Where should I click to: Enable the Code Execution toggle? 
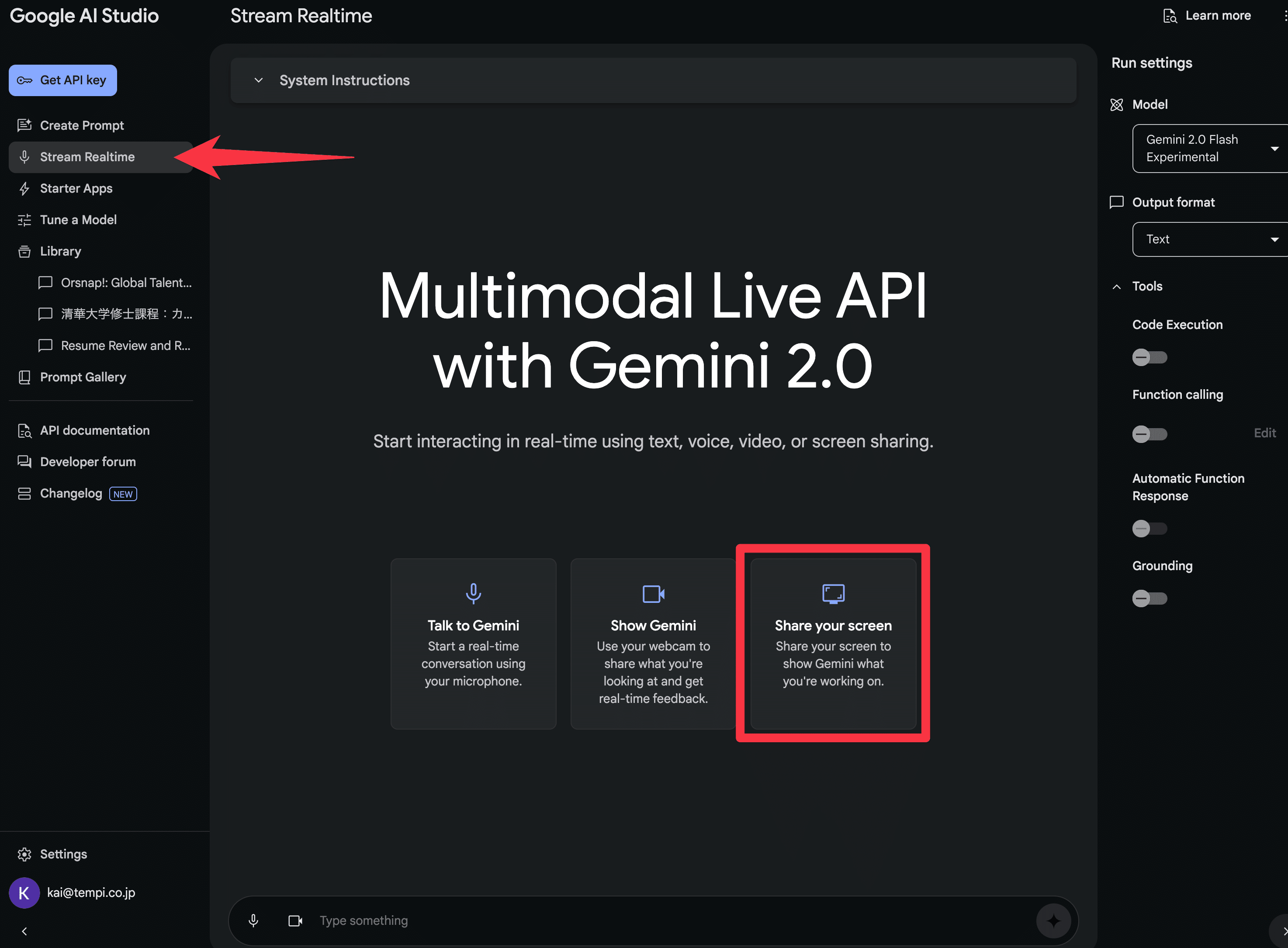coord(1149,357)
